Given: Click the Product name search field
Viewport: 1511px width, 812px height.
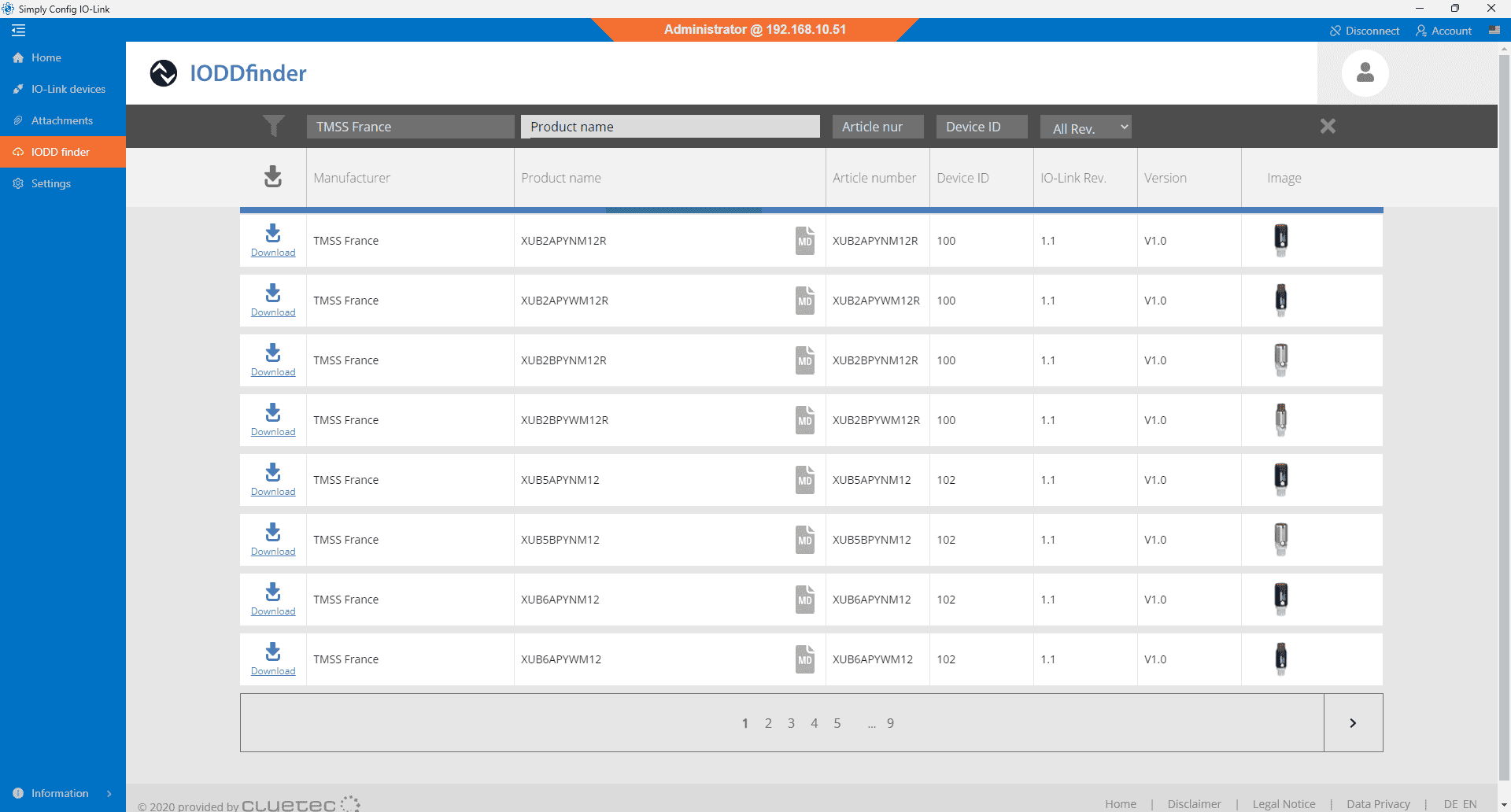Looking at the screenshot, I should (x=670, y=126).
